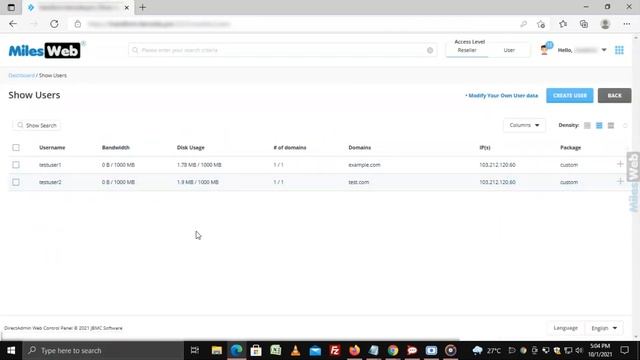This screenshot has width=640, height=360.
Task: Open browser collections icon
Action: pyautogui.click(x=584, y=24)
